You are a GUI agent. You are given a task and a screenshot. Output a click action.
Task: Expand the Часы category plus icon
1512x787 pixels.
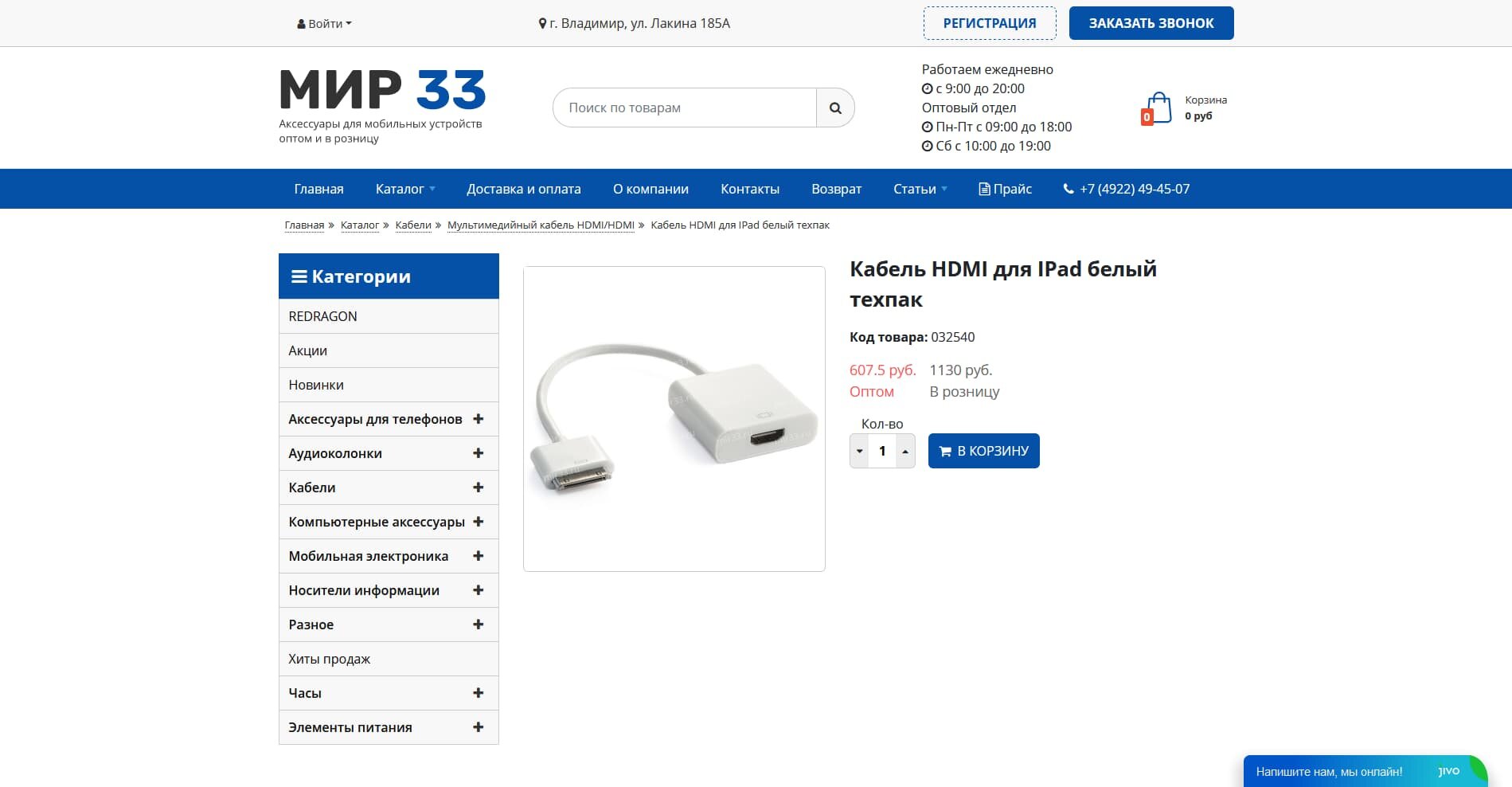[478, 693]
